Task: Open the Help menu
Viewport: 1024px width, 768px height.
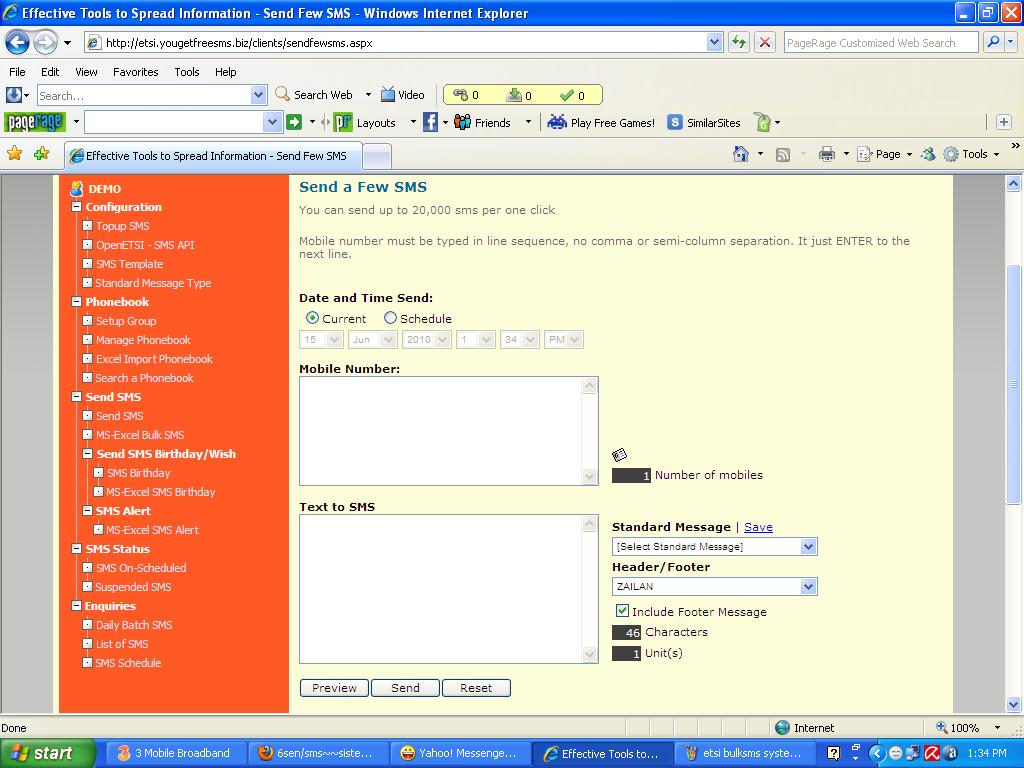Action: click(226, 72)
